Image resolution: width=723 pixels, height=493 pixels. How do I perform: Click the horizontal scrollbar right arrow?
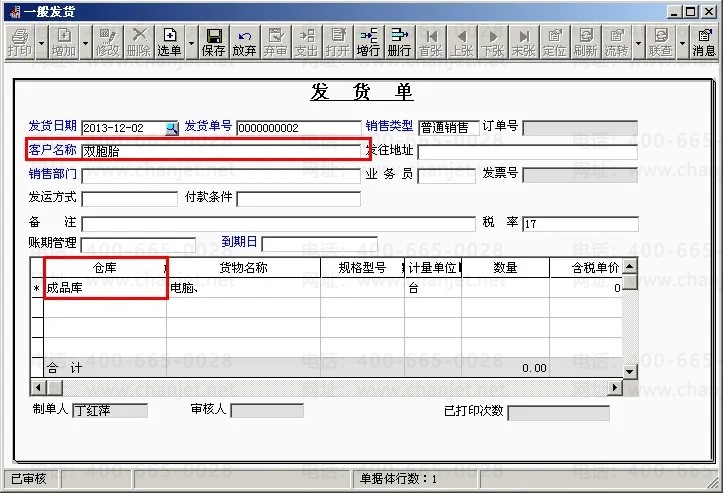[615, 388]
